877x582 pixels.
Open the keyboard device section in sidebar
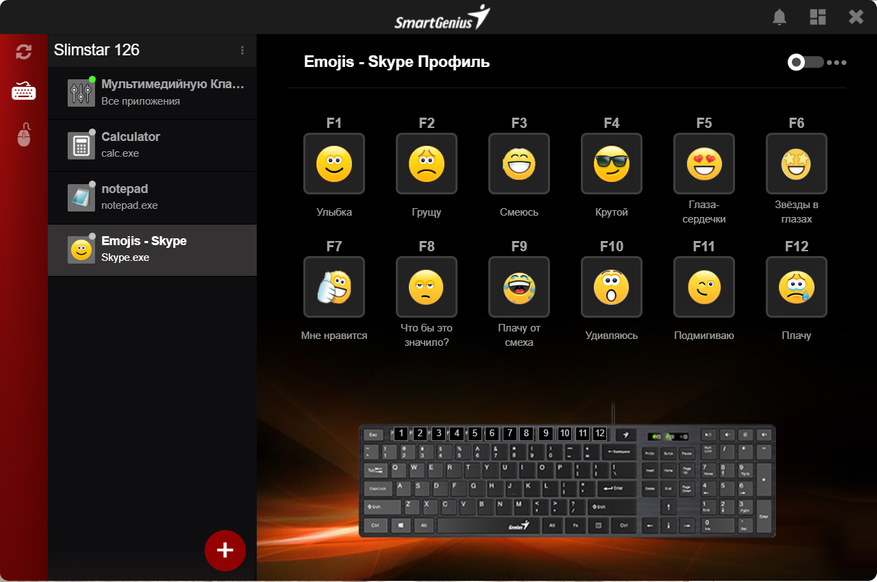tap(24, 92)
